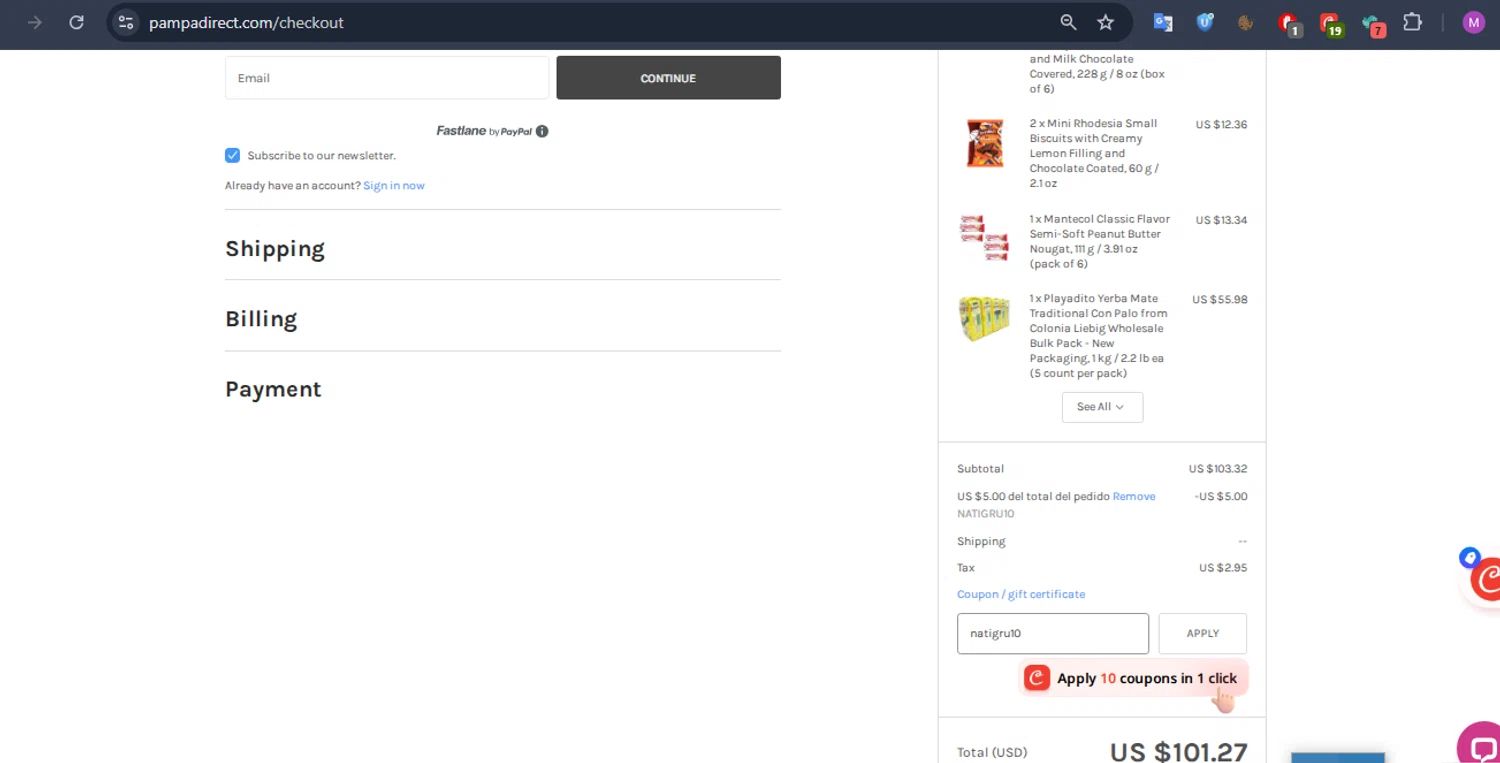Click the US $55.98 price

1219,299
